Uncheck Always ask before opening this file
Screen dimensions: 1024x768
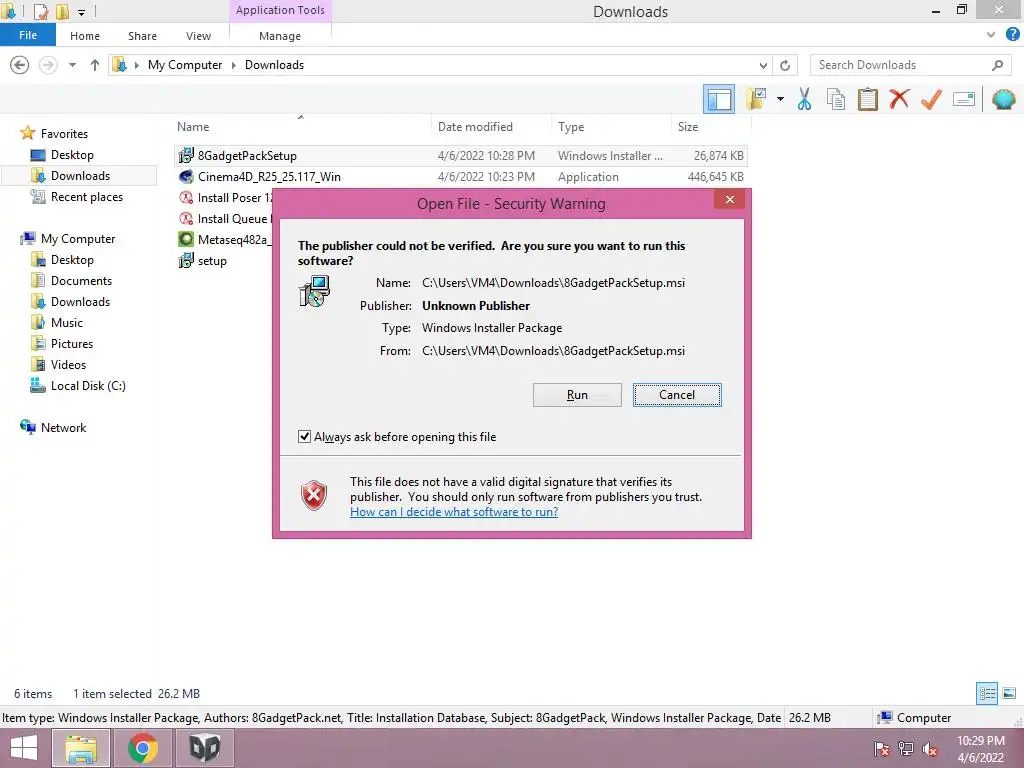point(304,436)
